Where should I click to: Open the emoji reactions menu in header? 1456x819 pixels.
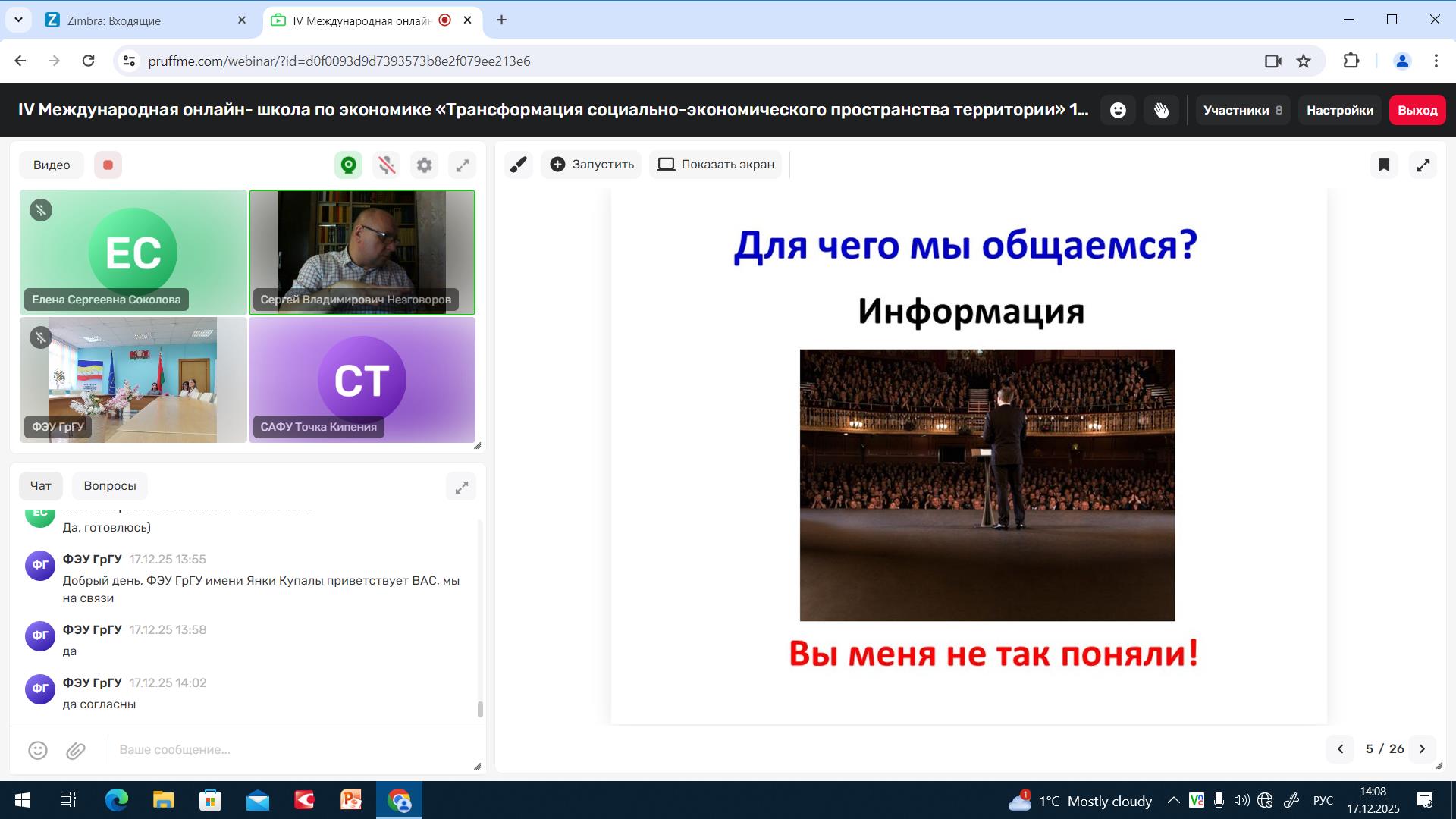pyautogui.click(x=1118, y=111)
